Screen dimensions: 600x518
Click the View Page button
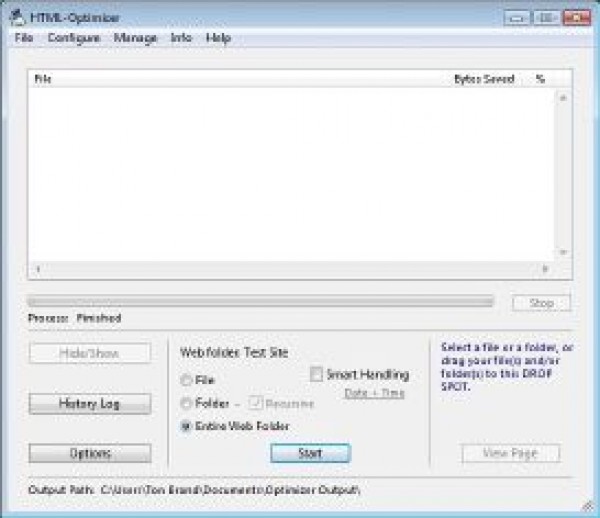[511, 453]
